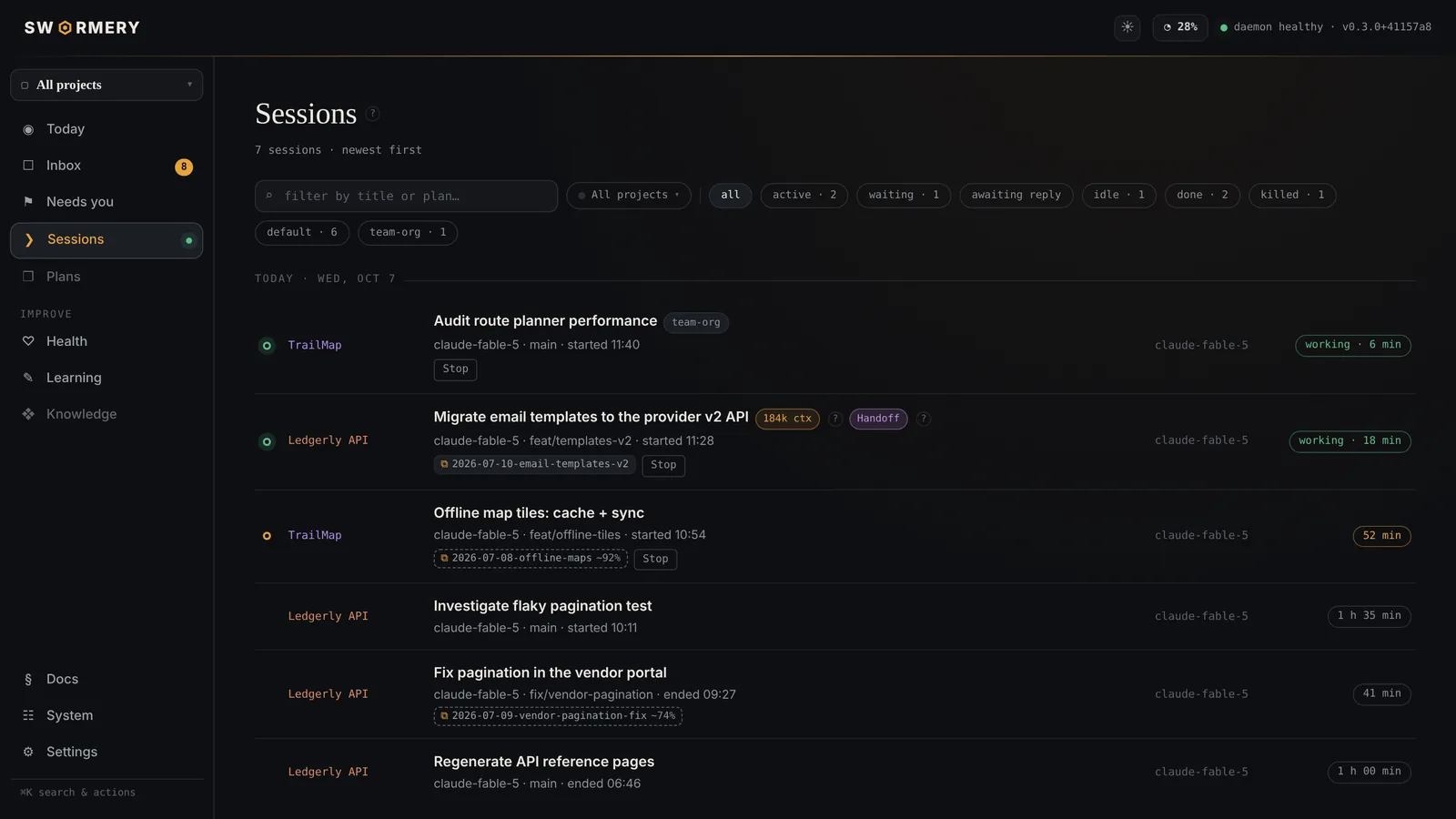The width and height of the screenshot is (1456, 819).
Task: Filter sessions by done · 2
Action: click(1202, 195)
